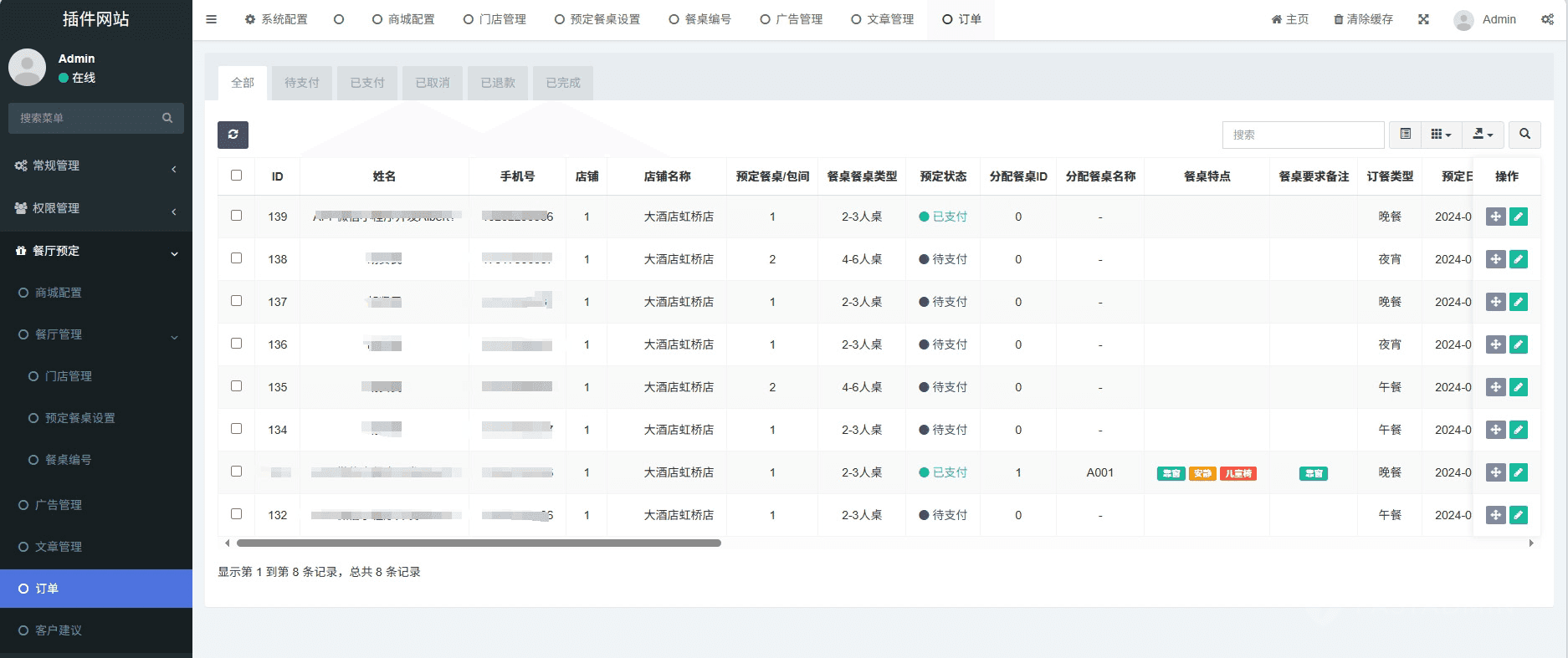Select the checkbox for order 137
The image size is (1568, 658).
[x=236, y=301]
